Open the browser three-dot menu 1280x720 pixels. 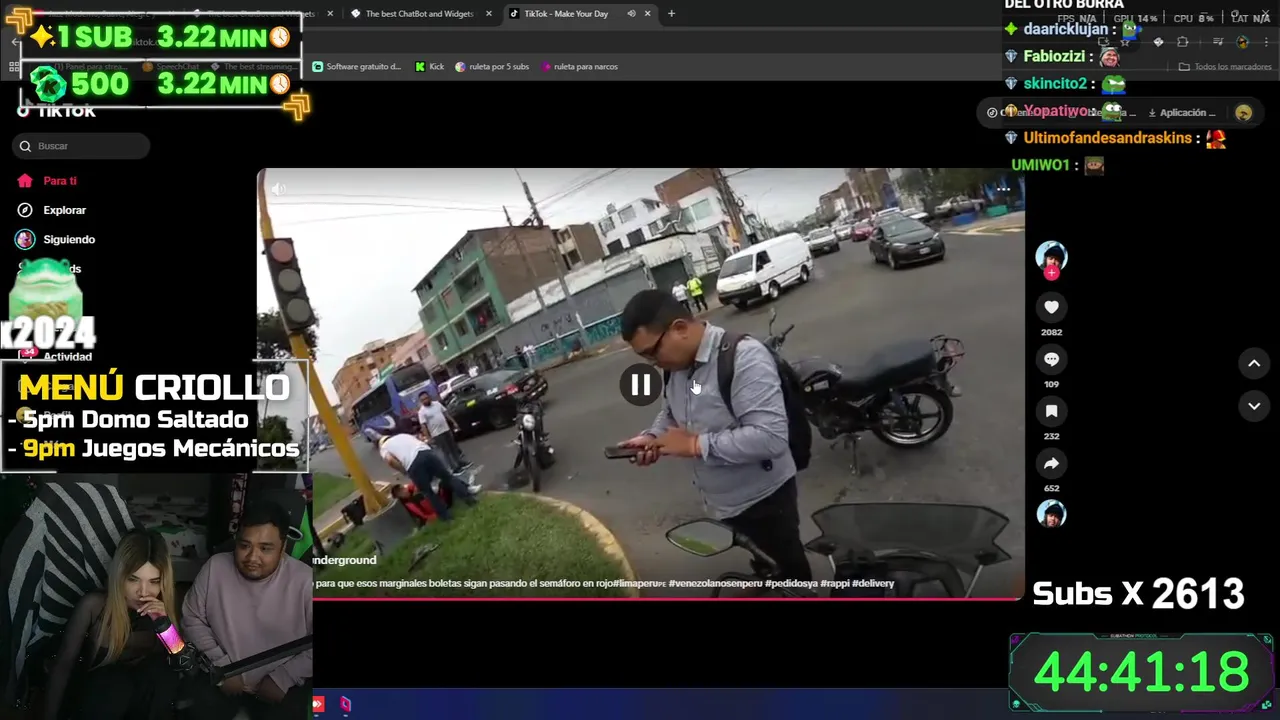(1266, 42)
